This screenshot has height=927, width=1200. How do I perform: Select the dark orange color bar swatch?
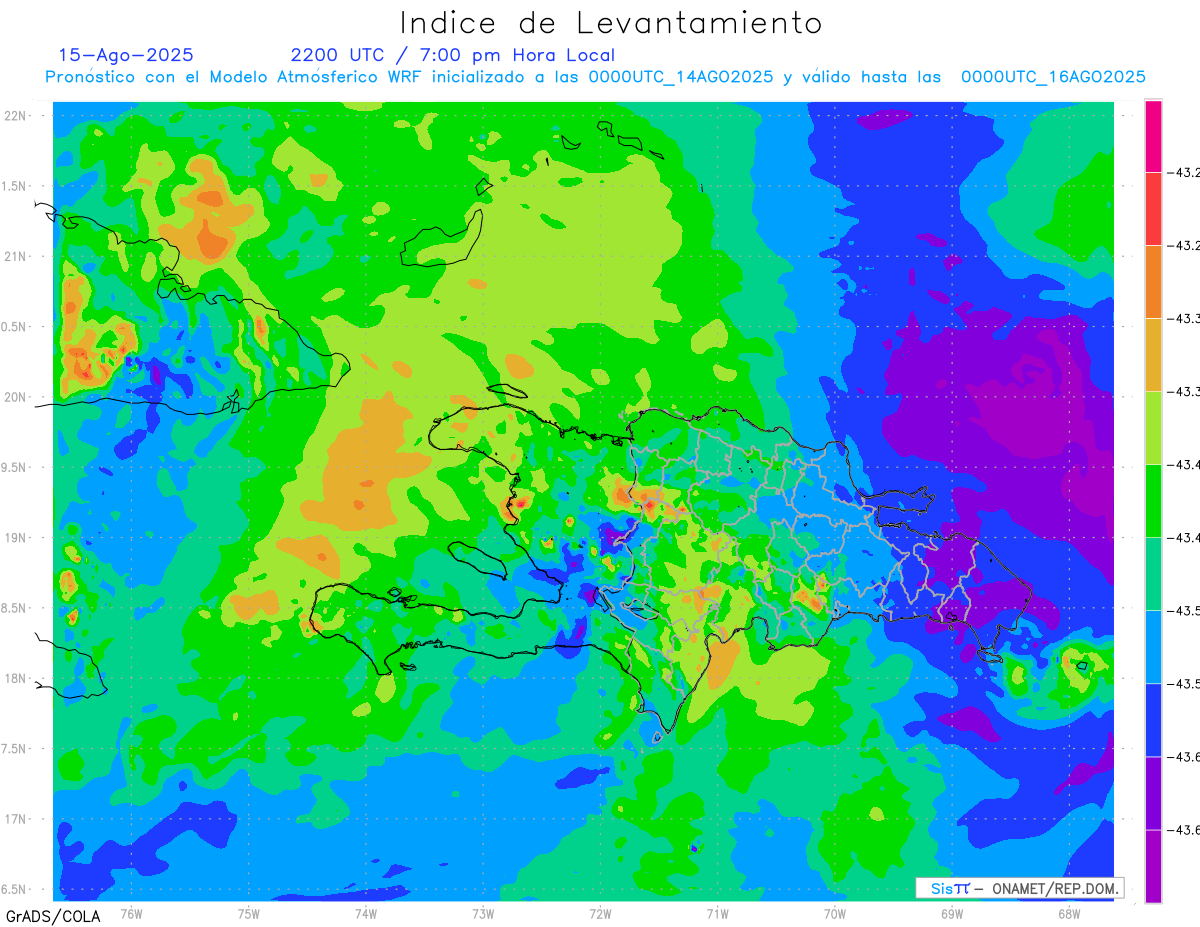point(1153,282)
